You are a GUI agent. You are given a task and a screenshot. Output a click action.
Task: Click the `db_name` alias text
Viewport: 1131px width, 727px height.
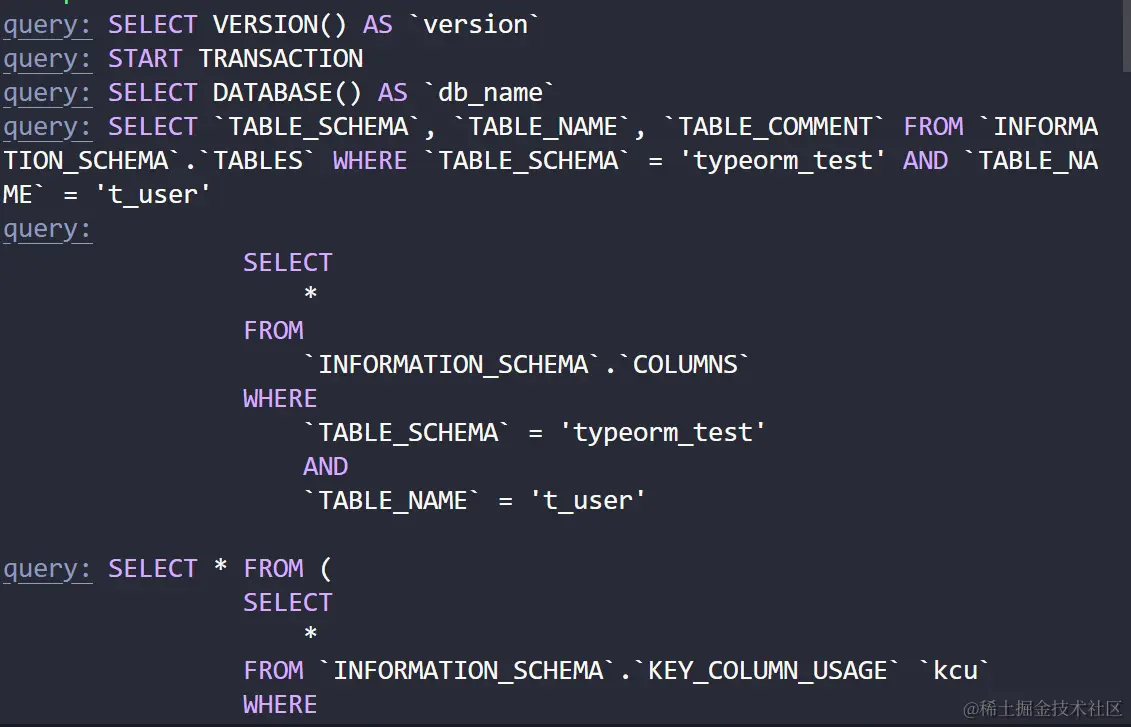click(x=490, y=92)
